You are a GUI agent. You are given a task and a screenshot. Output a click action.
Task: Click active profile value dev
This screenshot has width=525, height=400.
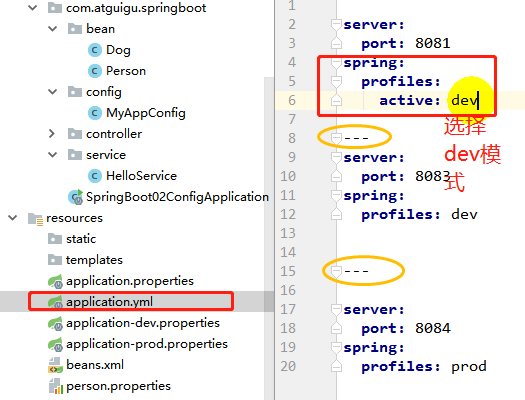464,100
